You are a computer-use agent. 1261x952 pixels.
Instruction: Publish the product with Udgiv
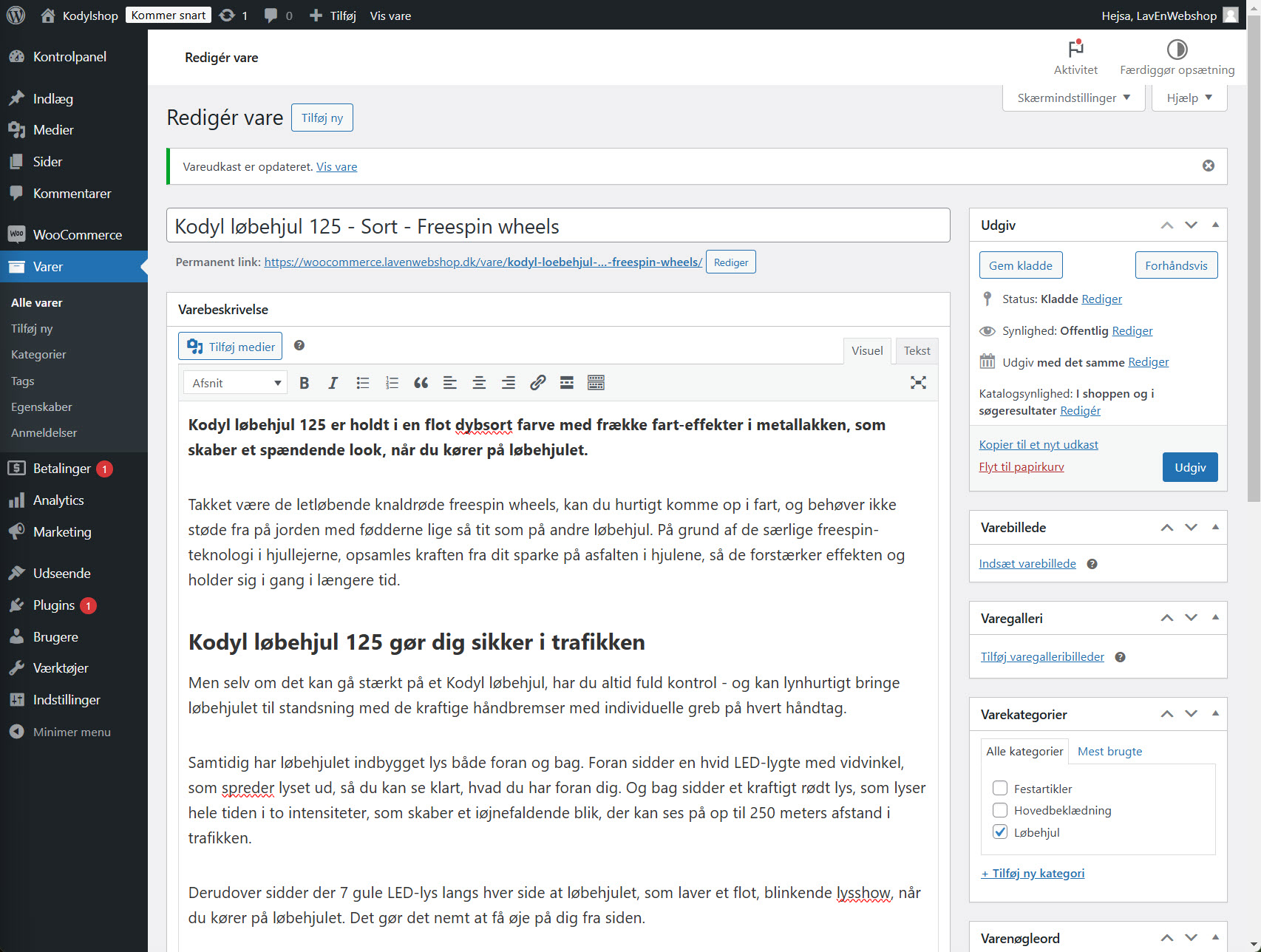point(1189,466)
